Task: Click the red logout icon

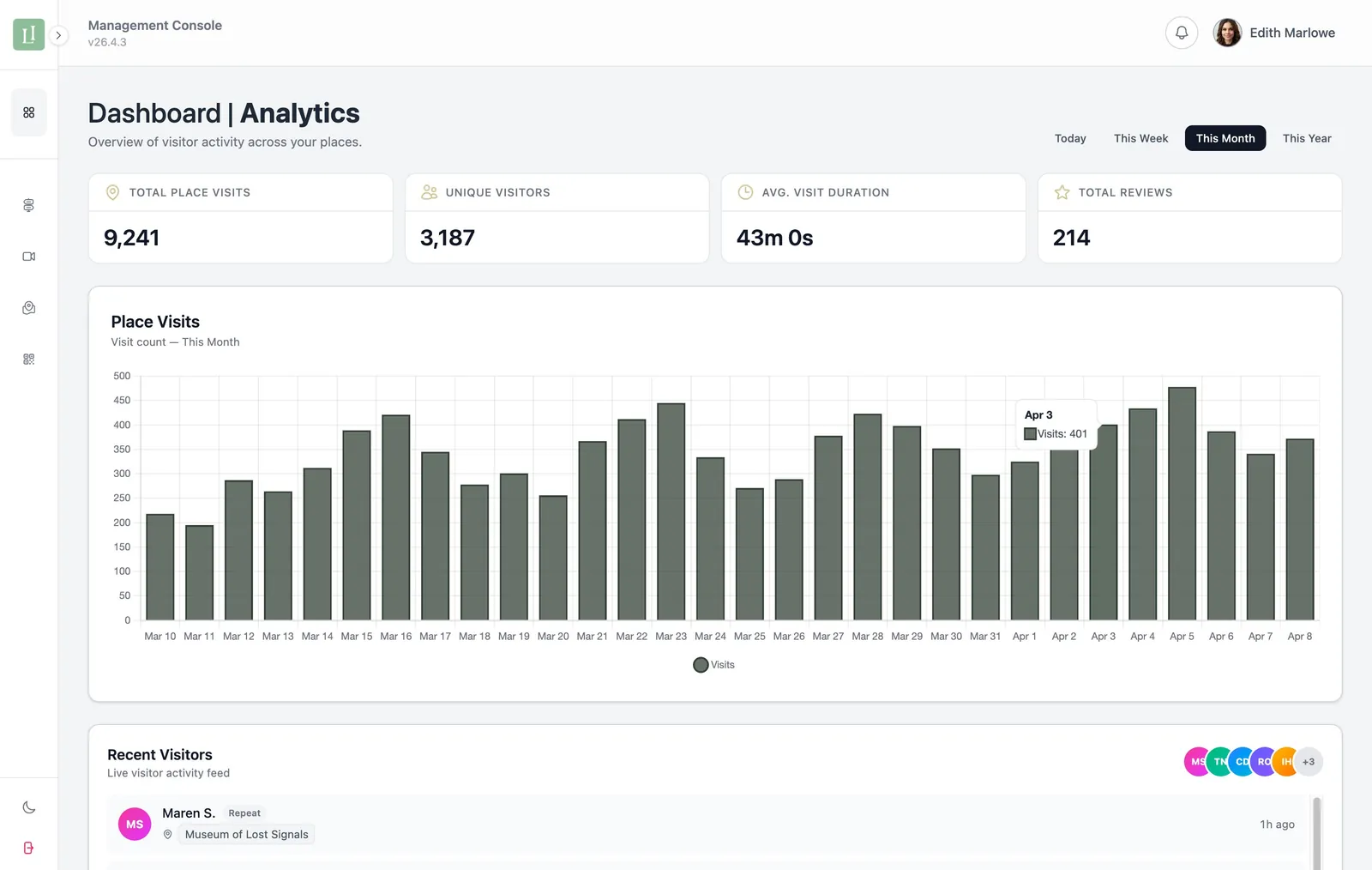Action: [x=28, y=848]
